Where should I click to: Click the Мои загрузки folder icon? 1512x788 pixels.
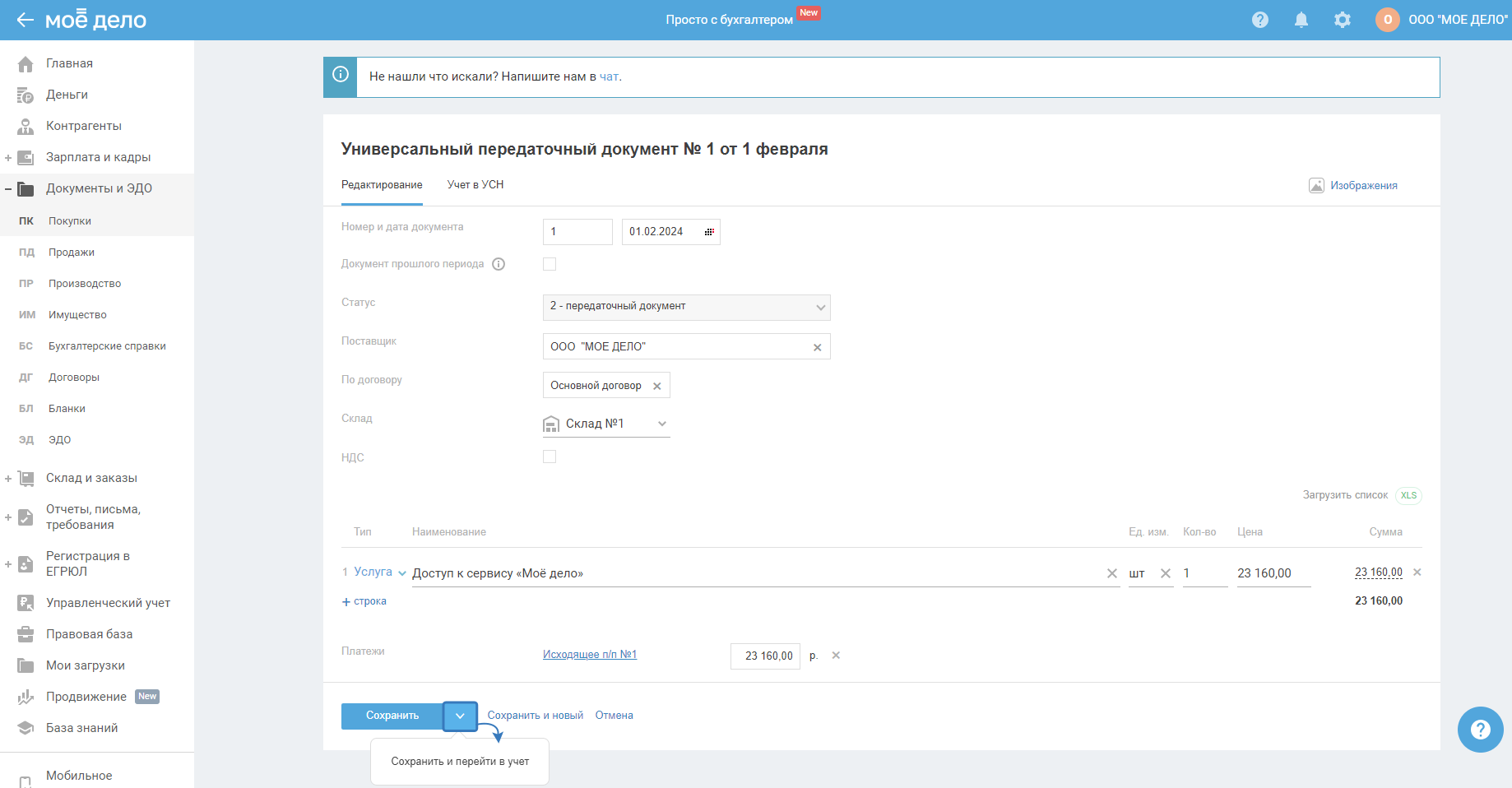click(x=26, y=665)
